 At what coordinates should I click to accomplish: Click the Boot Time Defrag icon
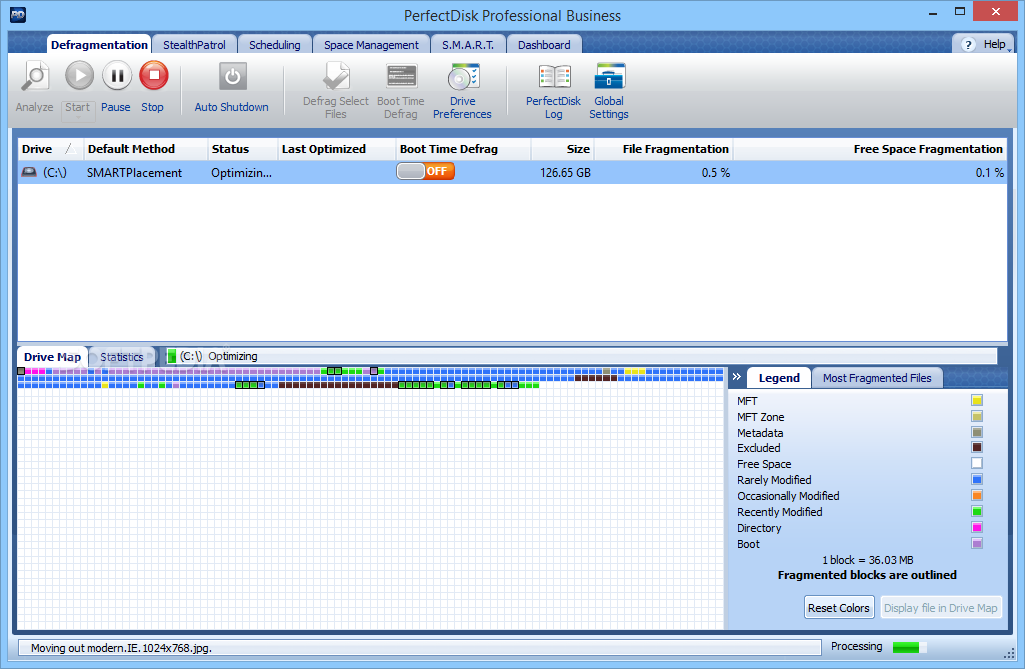click(x=401, y=77)
